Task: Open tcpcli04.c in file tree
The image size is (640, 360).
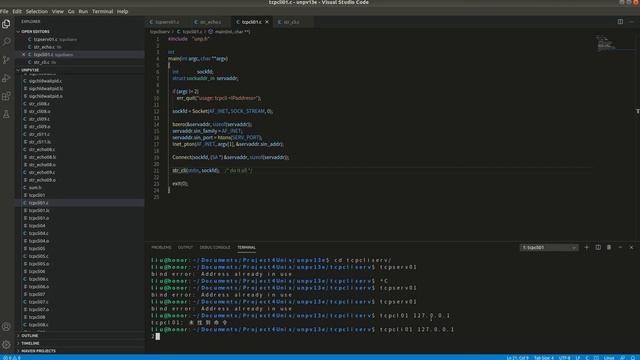Action: [x=80, y=233]
